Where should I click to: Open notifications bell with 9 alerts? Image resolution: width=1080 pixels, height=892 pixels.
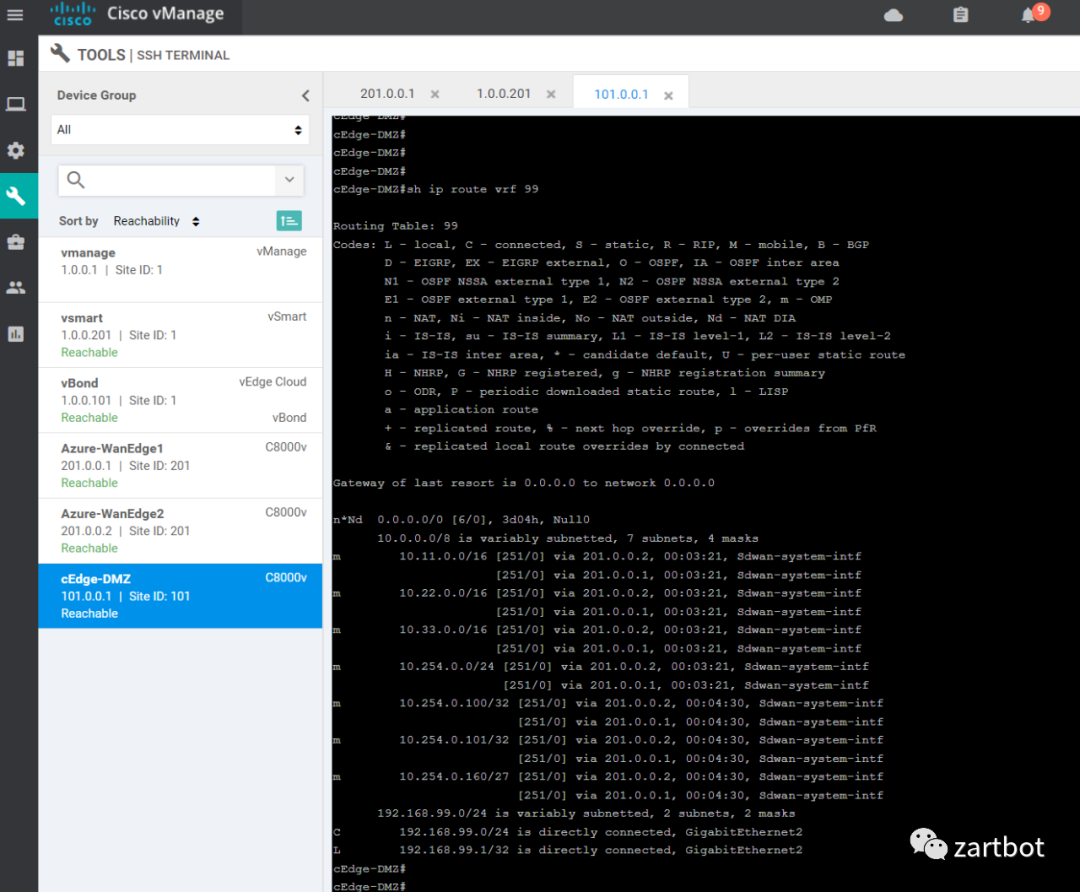1035,13
